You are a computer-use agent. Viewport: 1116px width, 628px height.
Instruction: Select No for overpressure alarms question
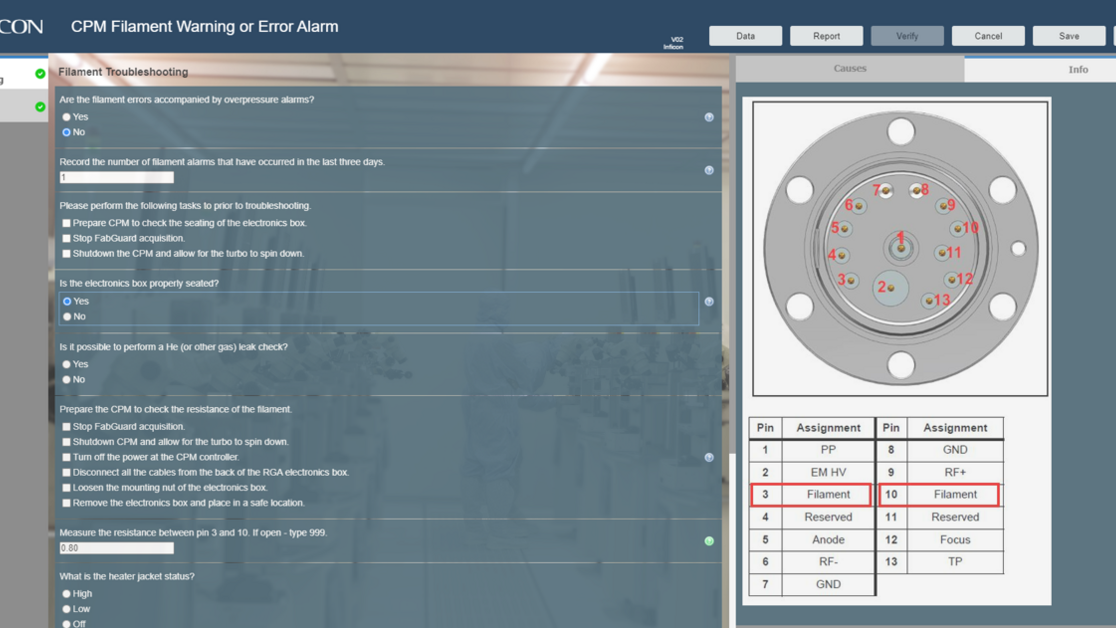pos(66,132)
